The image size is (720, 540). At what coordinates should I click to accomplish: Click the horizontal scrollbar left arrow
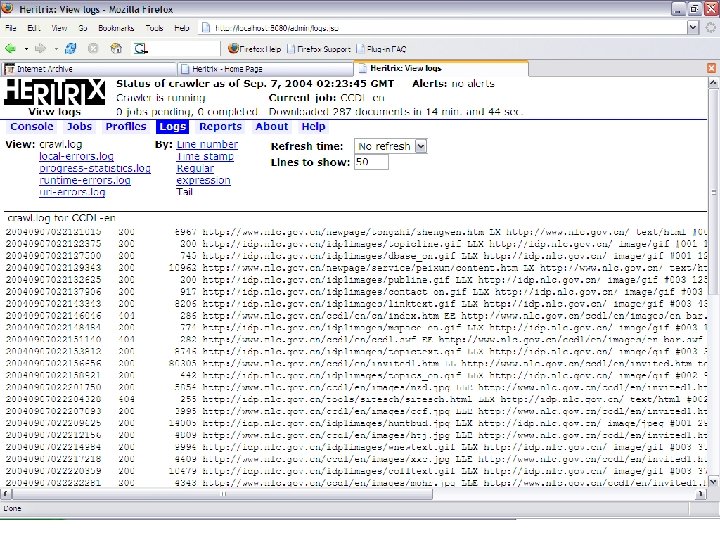click(x=6, y=494)
